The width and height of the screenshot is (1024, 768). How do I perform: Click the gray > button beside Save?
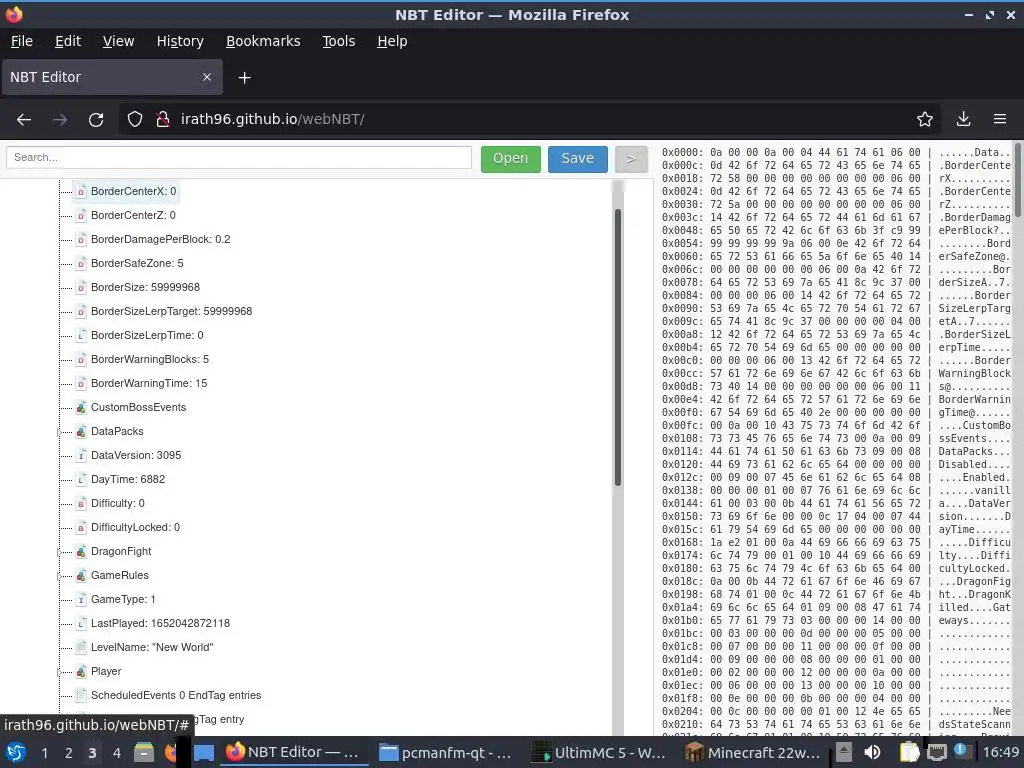[631, 159]
